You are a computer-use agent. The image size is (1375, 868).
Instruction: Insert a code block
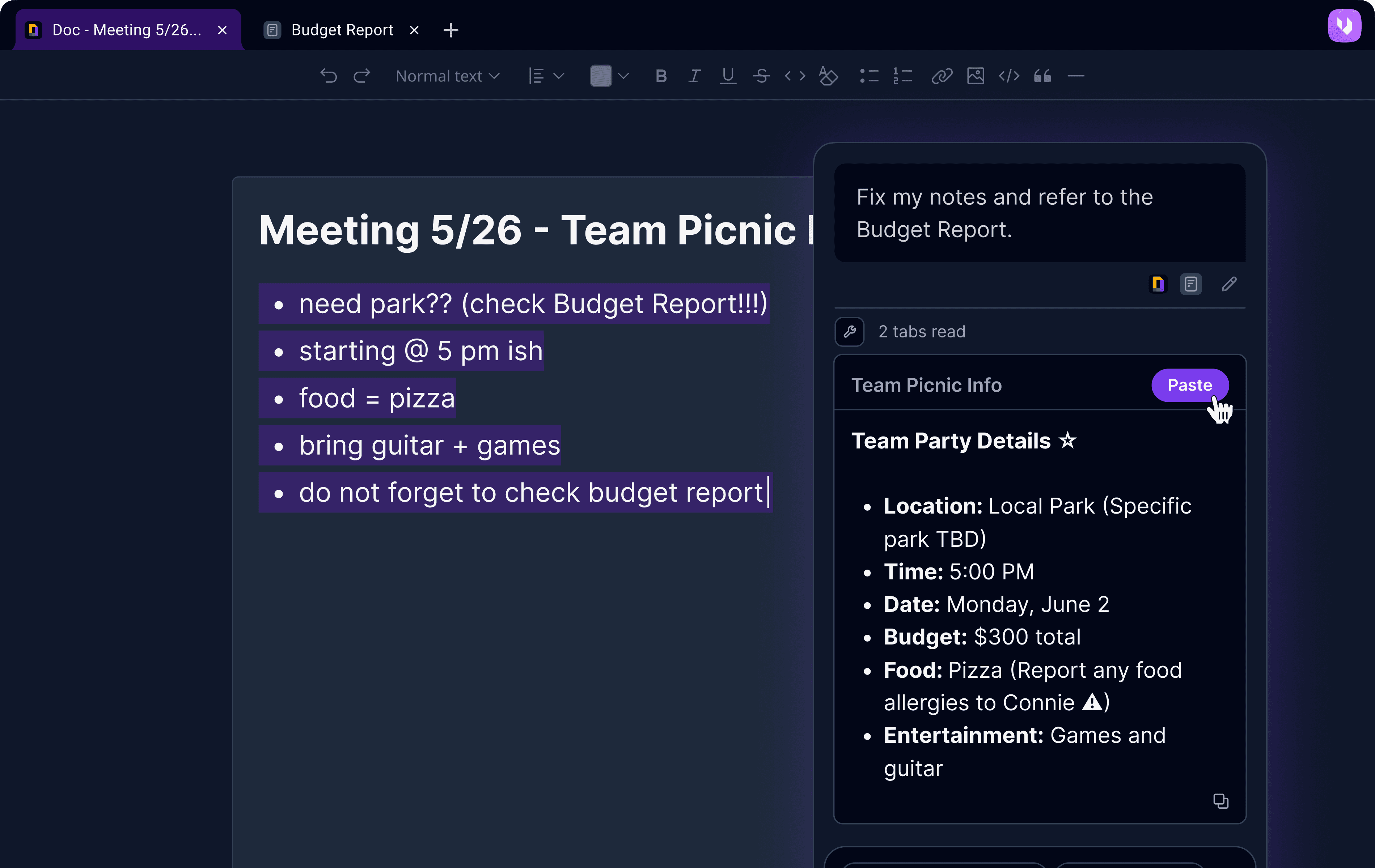pos(1009,76)
